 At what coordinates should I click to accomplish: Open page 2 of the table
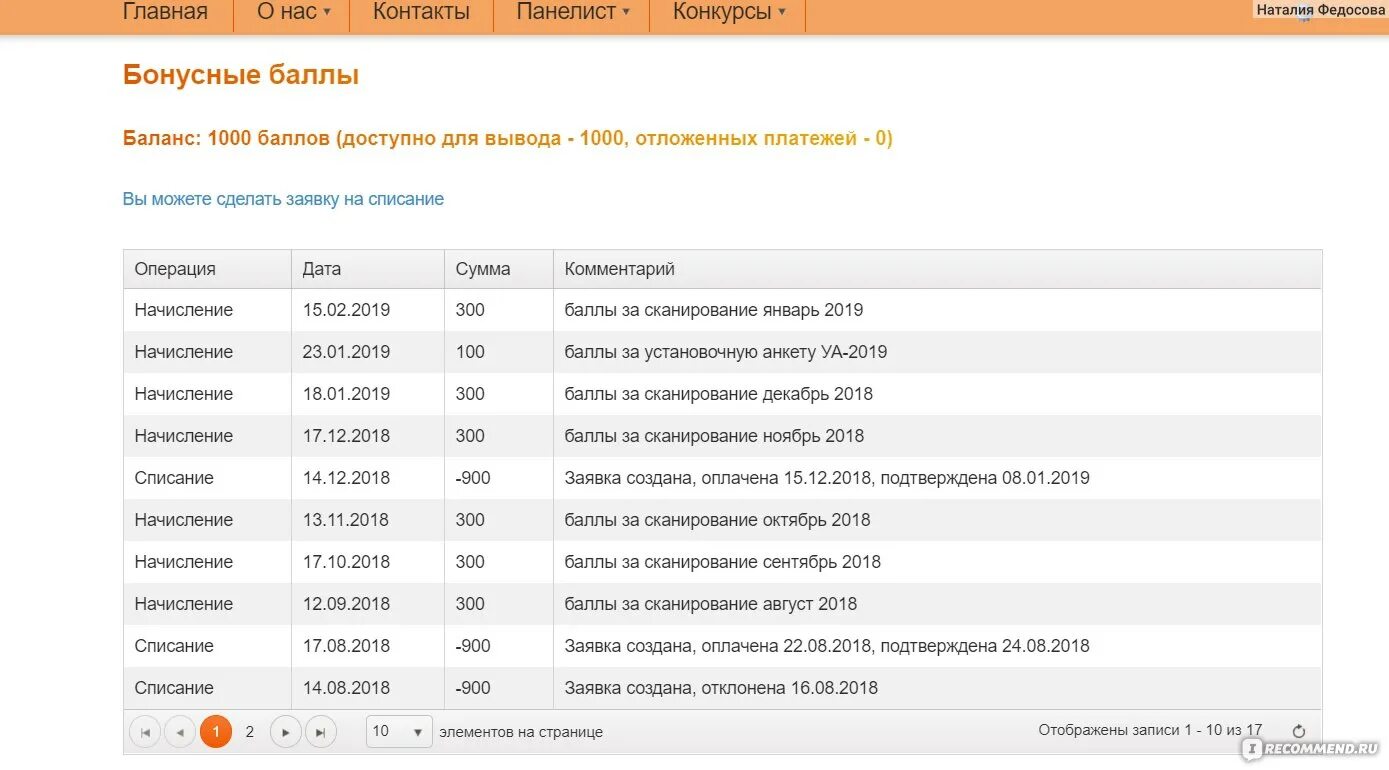click(x=250, y=732)
